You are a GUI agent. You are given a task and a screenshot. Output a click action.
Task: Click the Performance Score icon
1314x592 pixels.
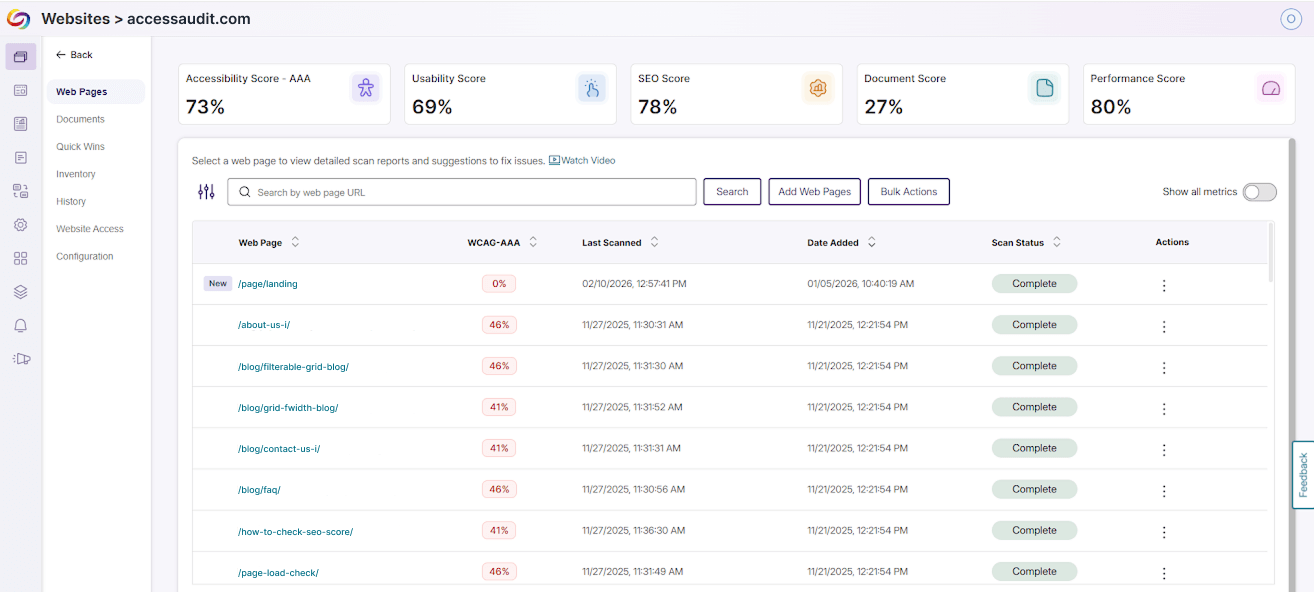1271,89
